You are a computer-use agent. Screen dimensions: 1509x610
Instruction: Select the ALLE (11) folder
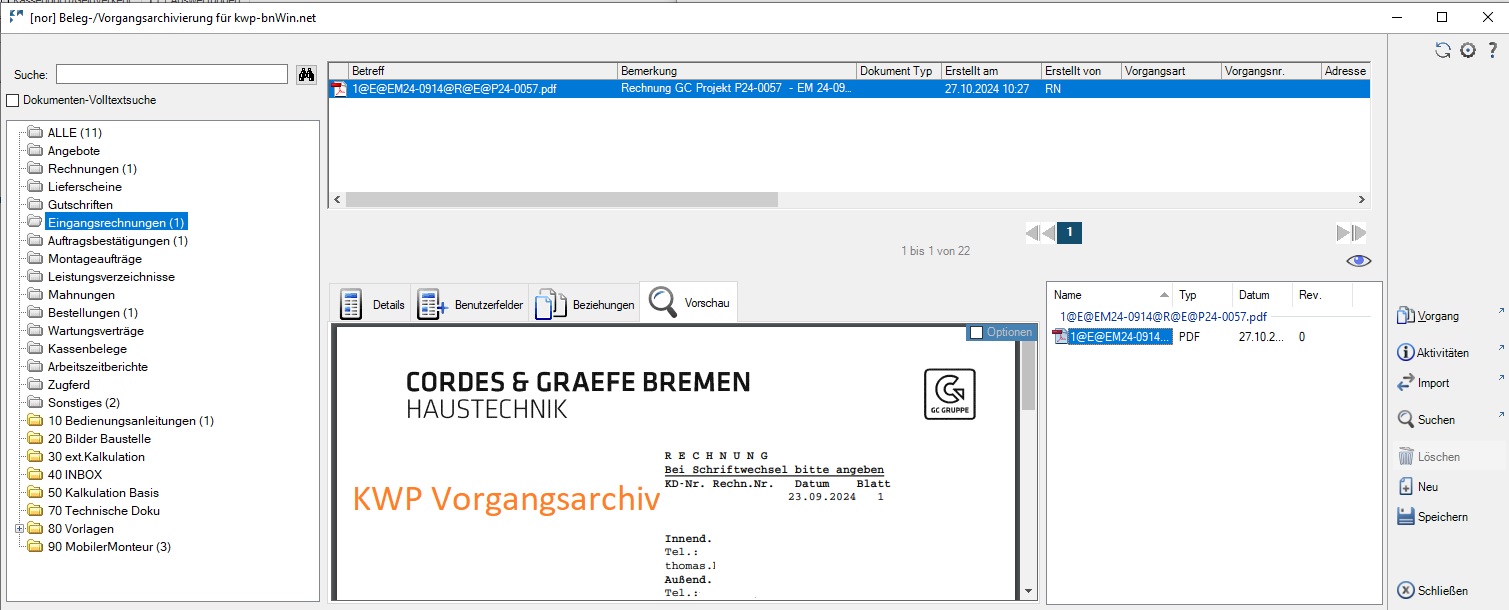click(75, 133)
